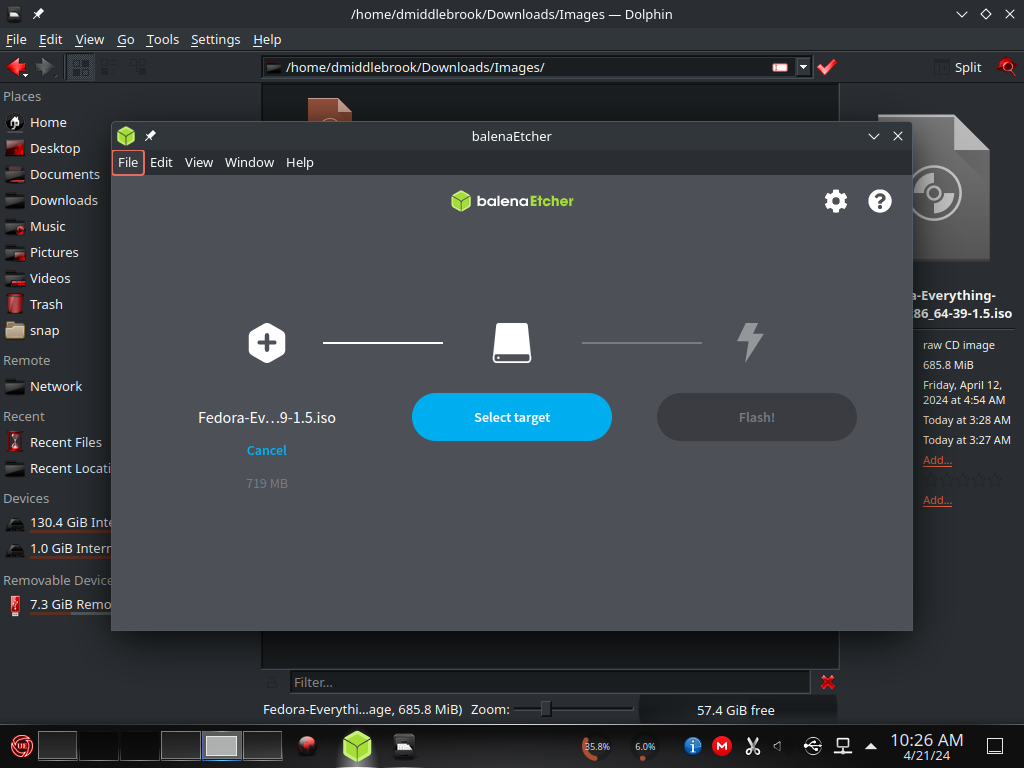
Task: Click the second Add... link below rating stars
Action: coord(937,500)
